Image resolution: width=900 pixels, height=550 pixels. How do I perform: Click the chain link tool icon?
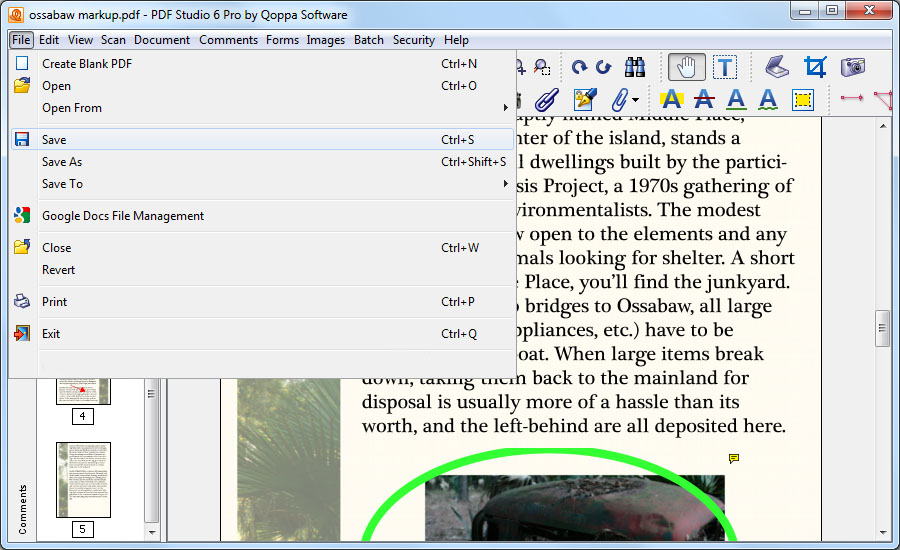click(x=546, y=100)
